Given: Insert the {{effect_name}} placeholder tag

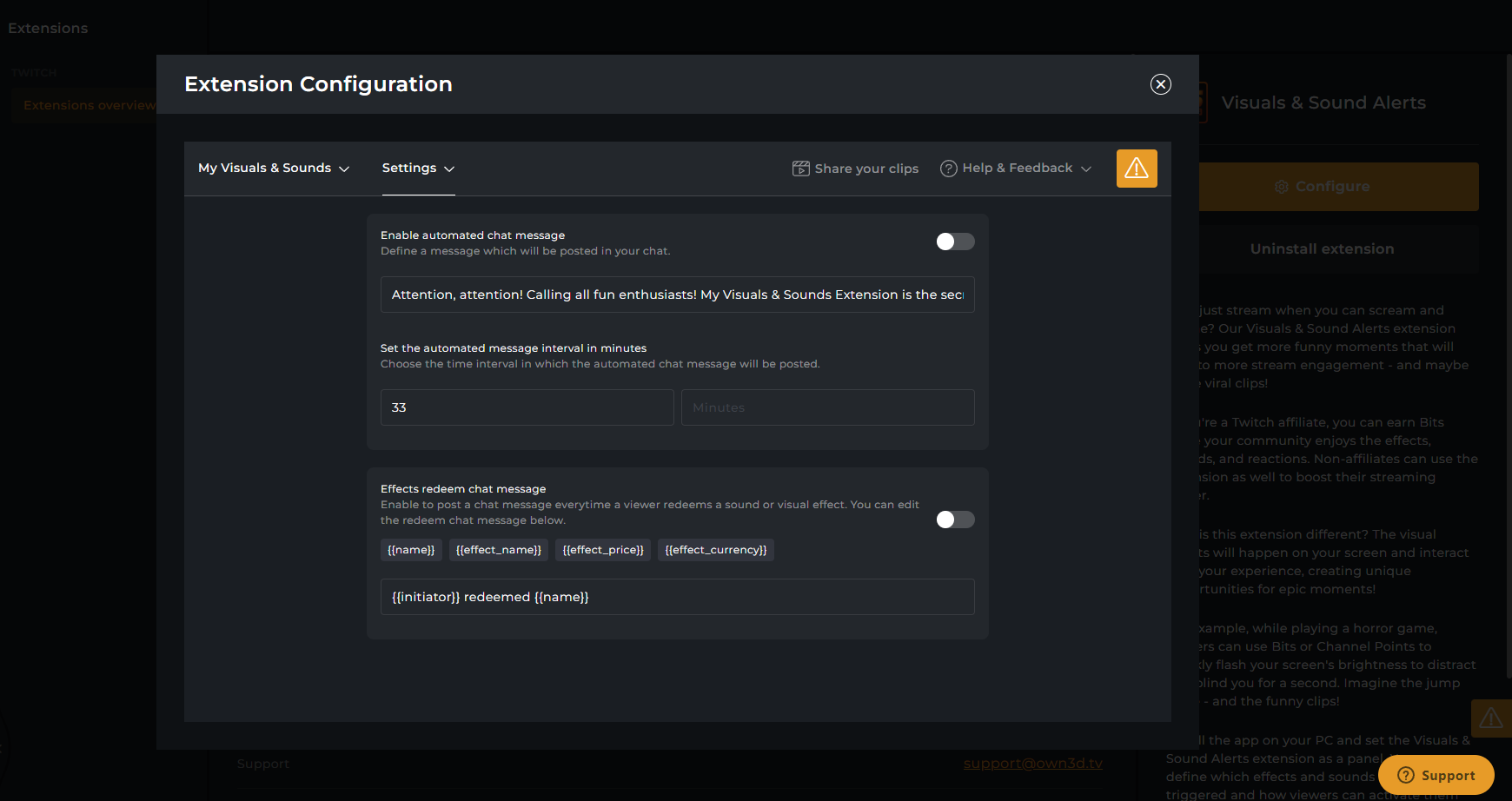Looking at the screenshot, I should pos(499,550).
